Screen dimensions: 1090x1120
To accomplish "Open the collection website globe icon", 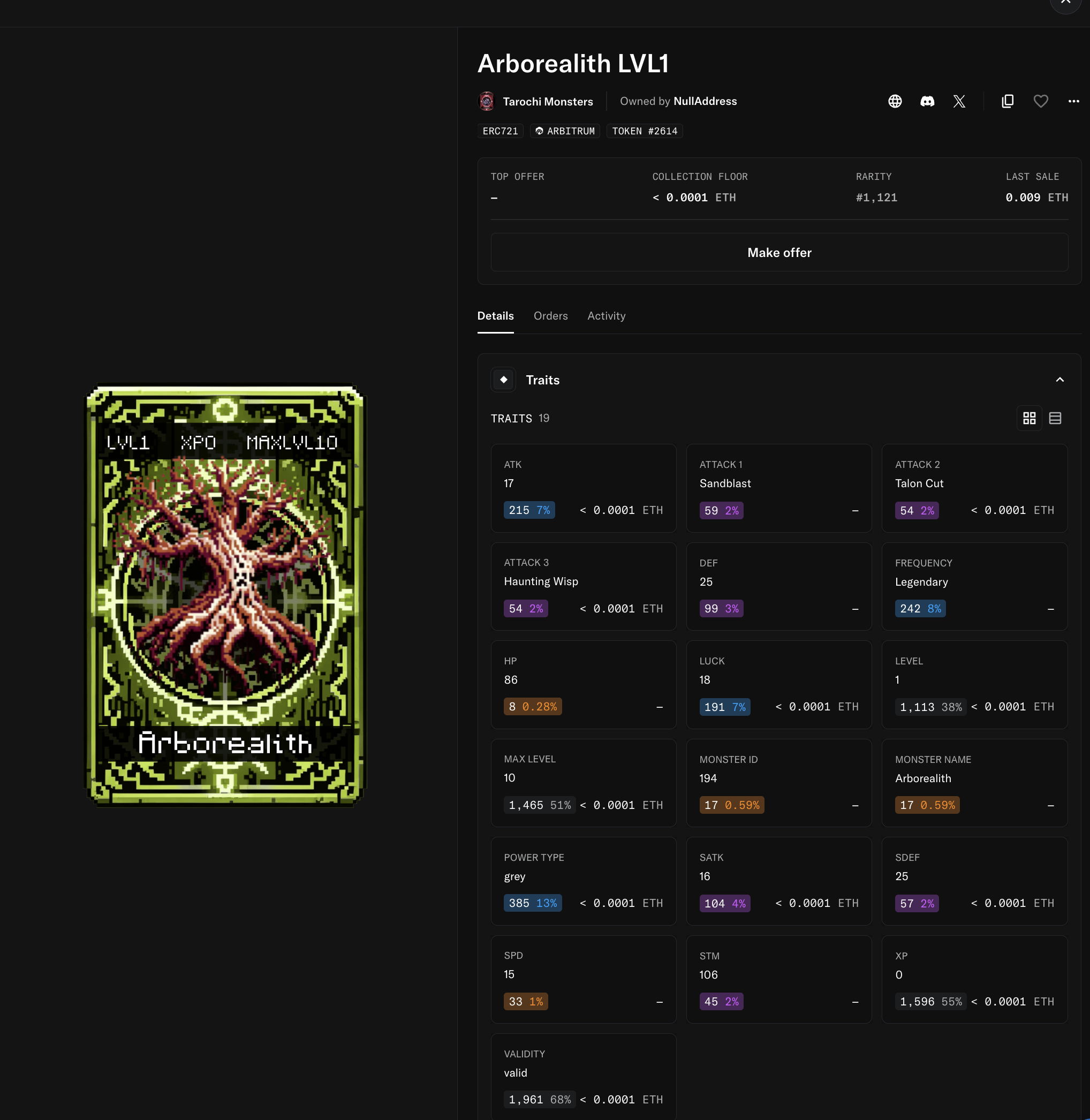I will coord(895,101).
